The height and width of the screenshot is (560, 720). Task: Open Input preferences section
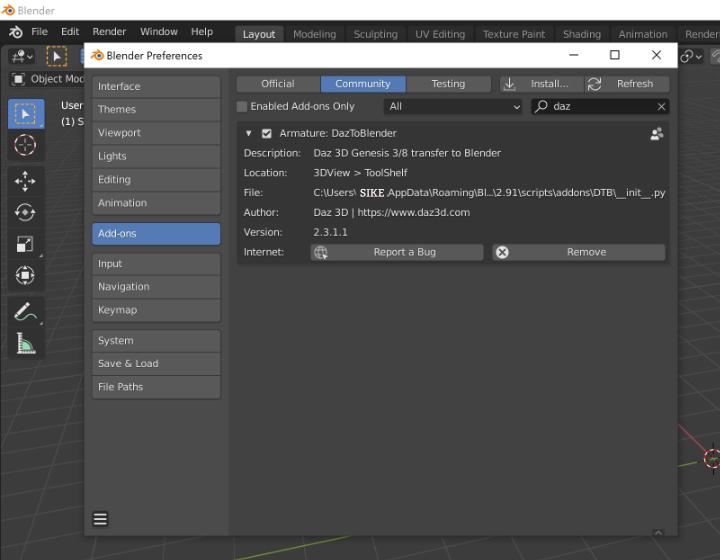(156, 264)
